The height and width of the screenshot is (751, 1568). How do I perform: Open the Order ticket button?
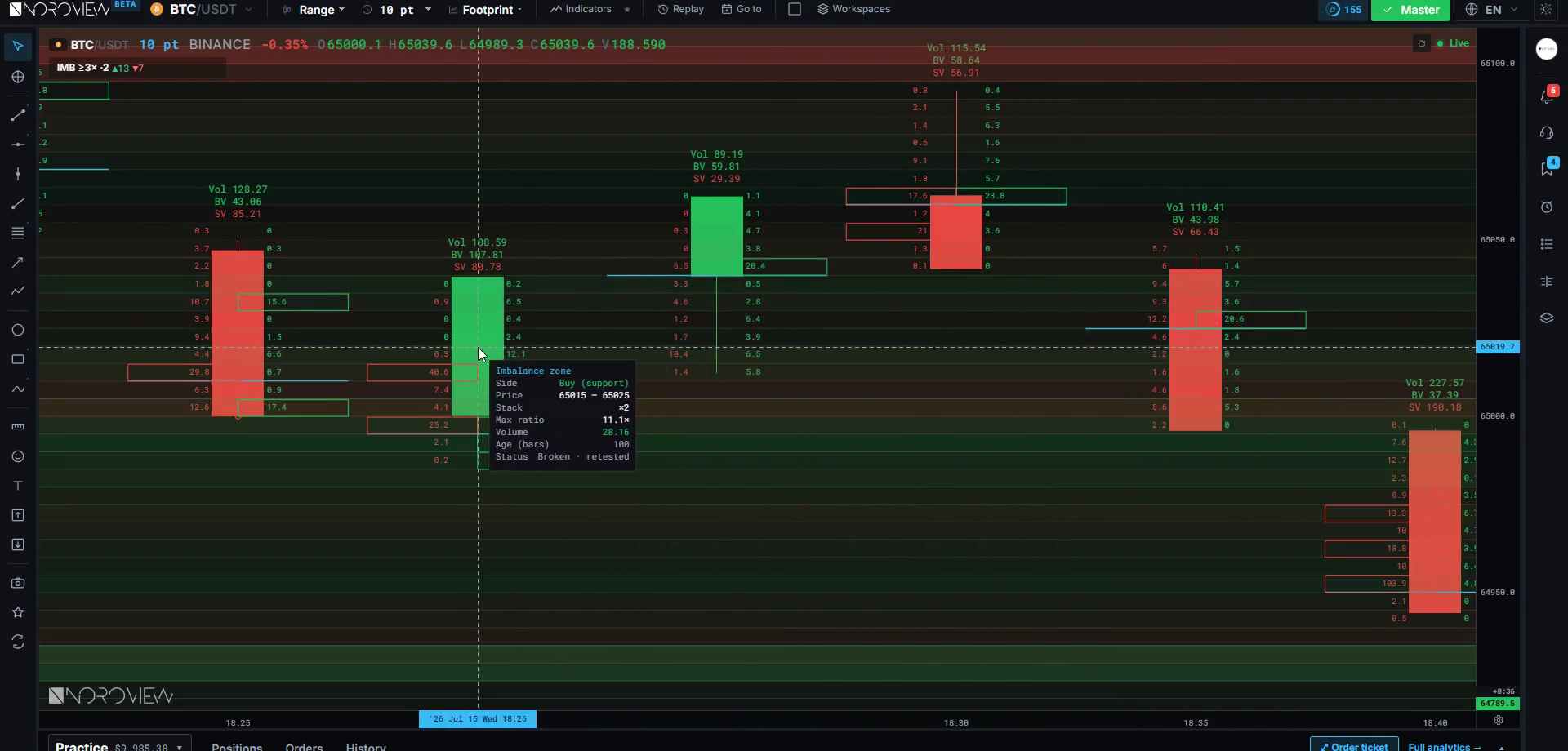click(x=1353, y=745)
